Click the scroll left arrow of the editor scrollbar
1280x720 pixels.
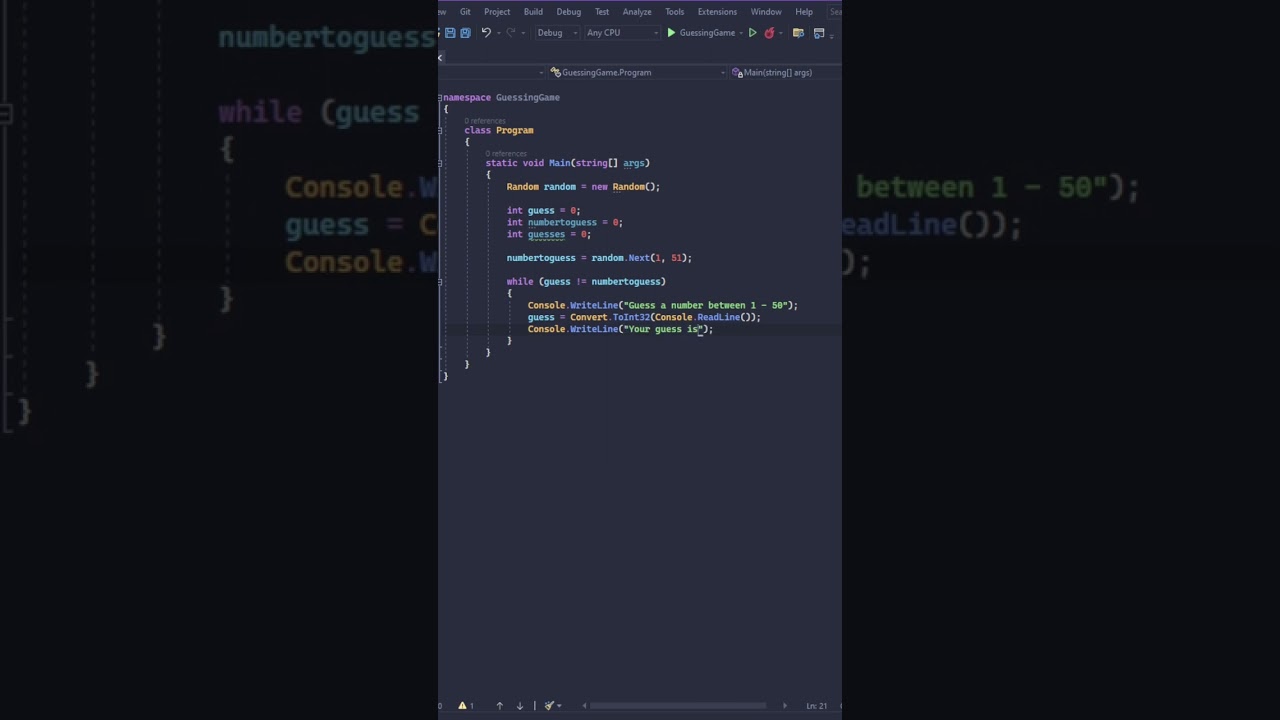pyautogui.click(x=584, y=706)
